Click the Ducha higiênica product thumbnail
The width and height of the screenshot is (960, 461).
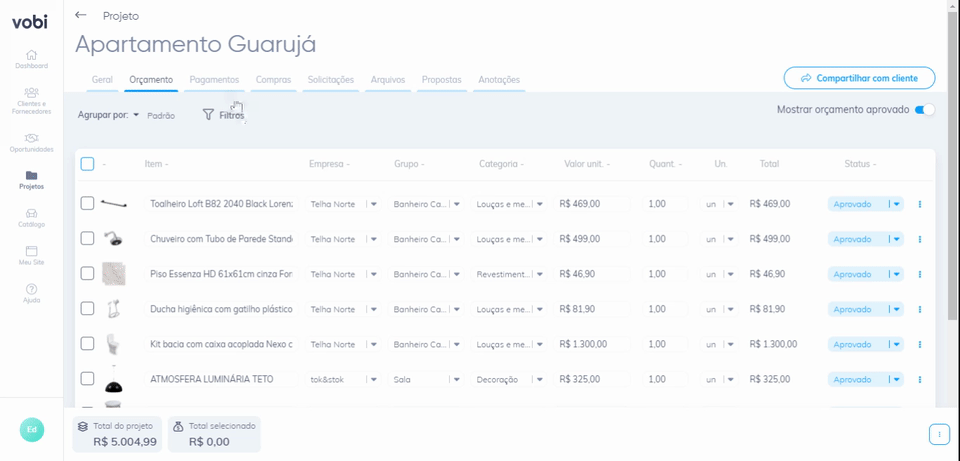(112, 309)
